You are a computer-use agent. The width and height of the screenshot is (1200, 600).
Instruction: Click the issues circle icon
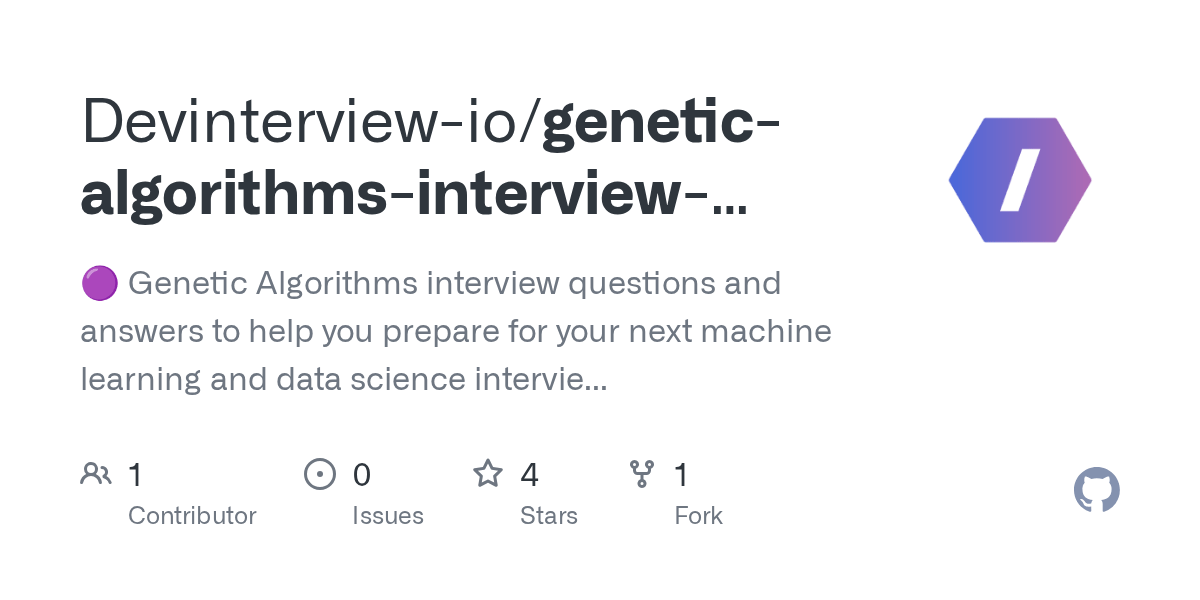[x=320, y=473]
